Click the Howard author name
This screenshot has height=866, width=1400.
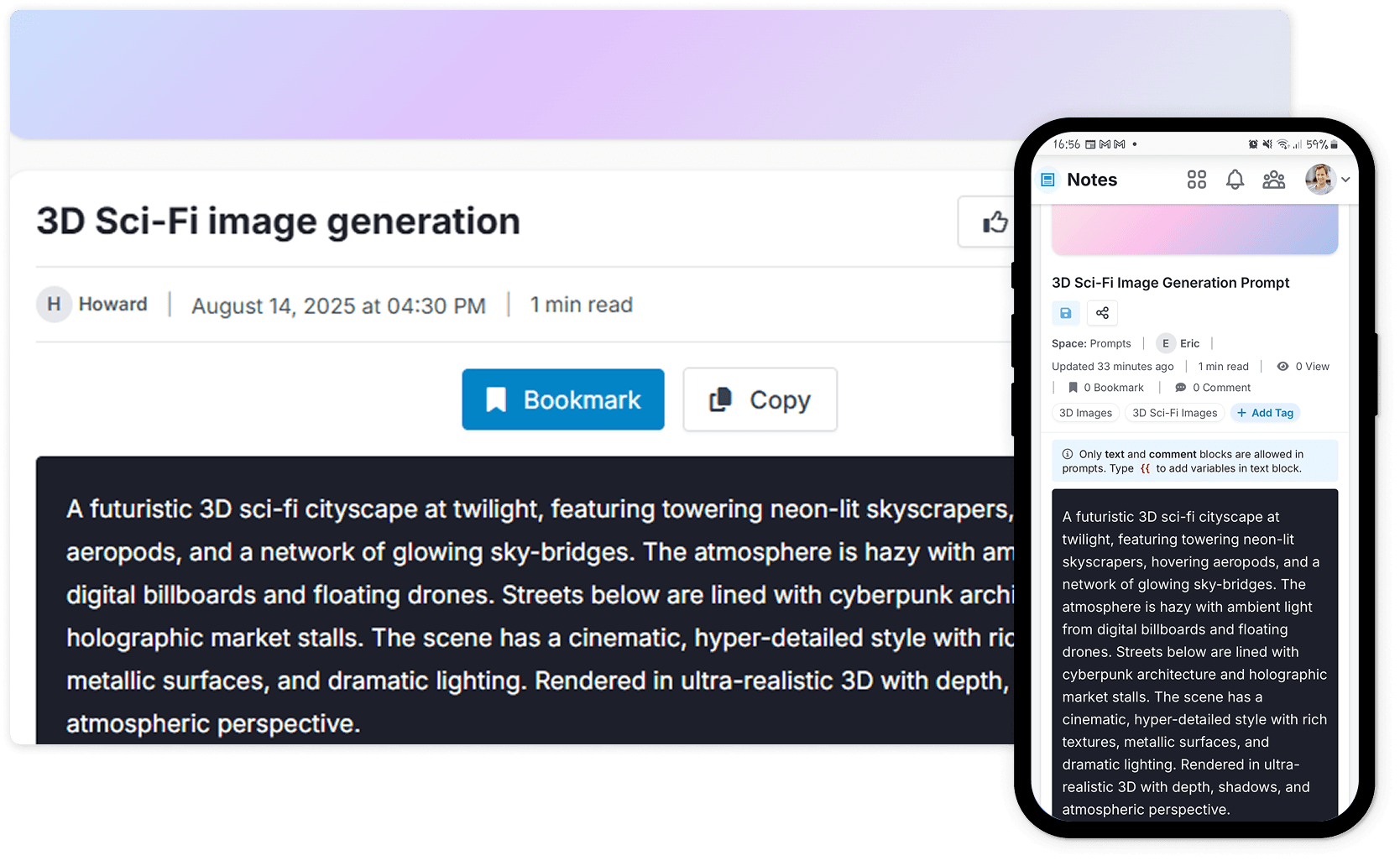coord(112,304)
